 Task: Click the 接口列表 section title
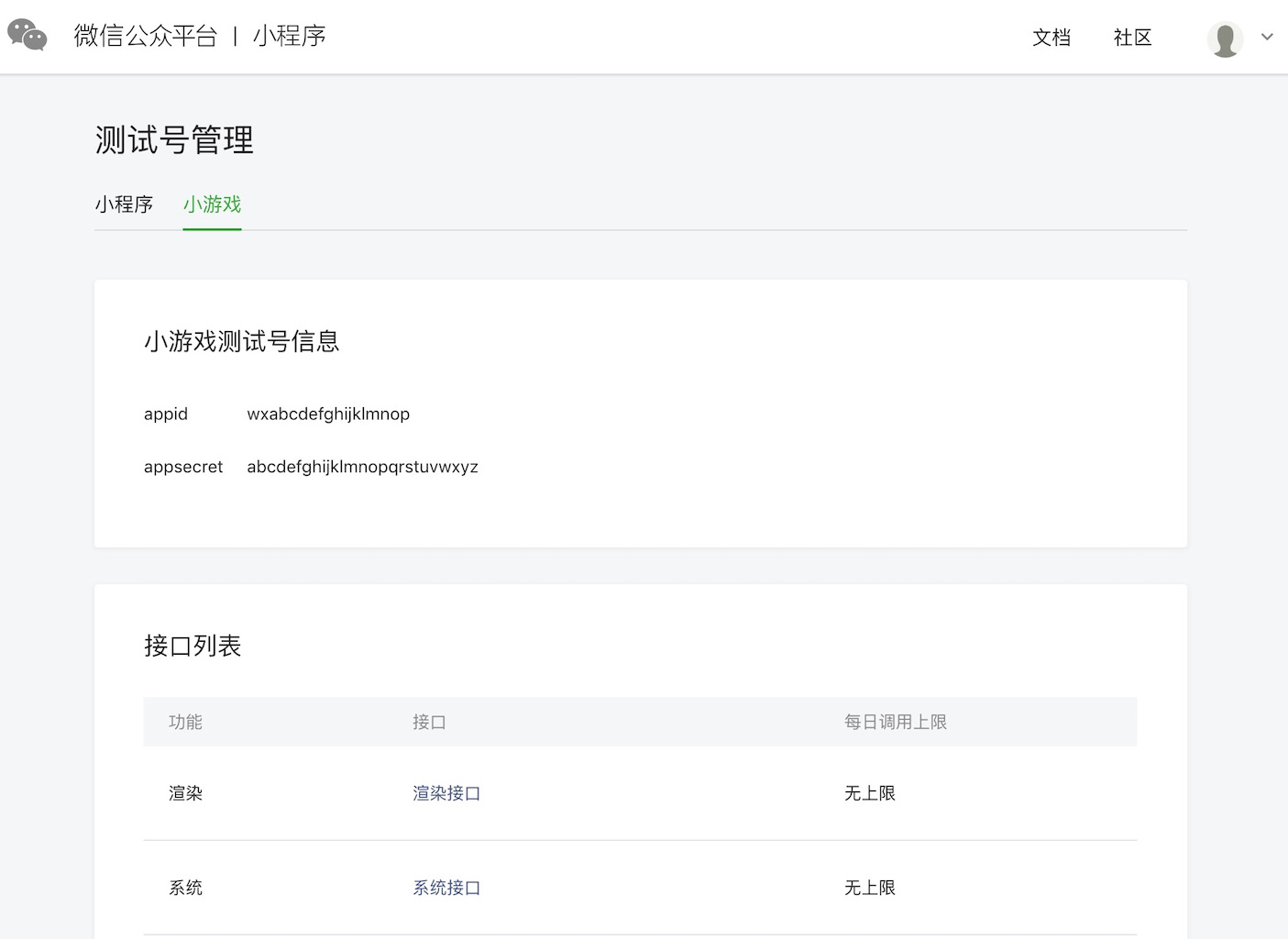click(x=193, y=646)
